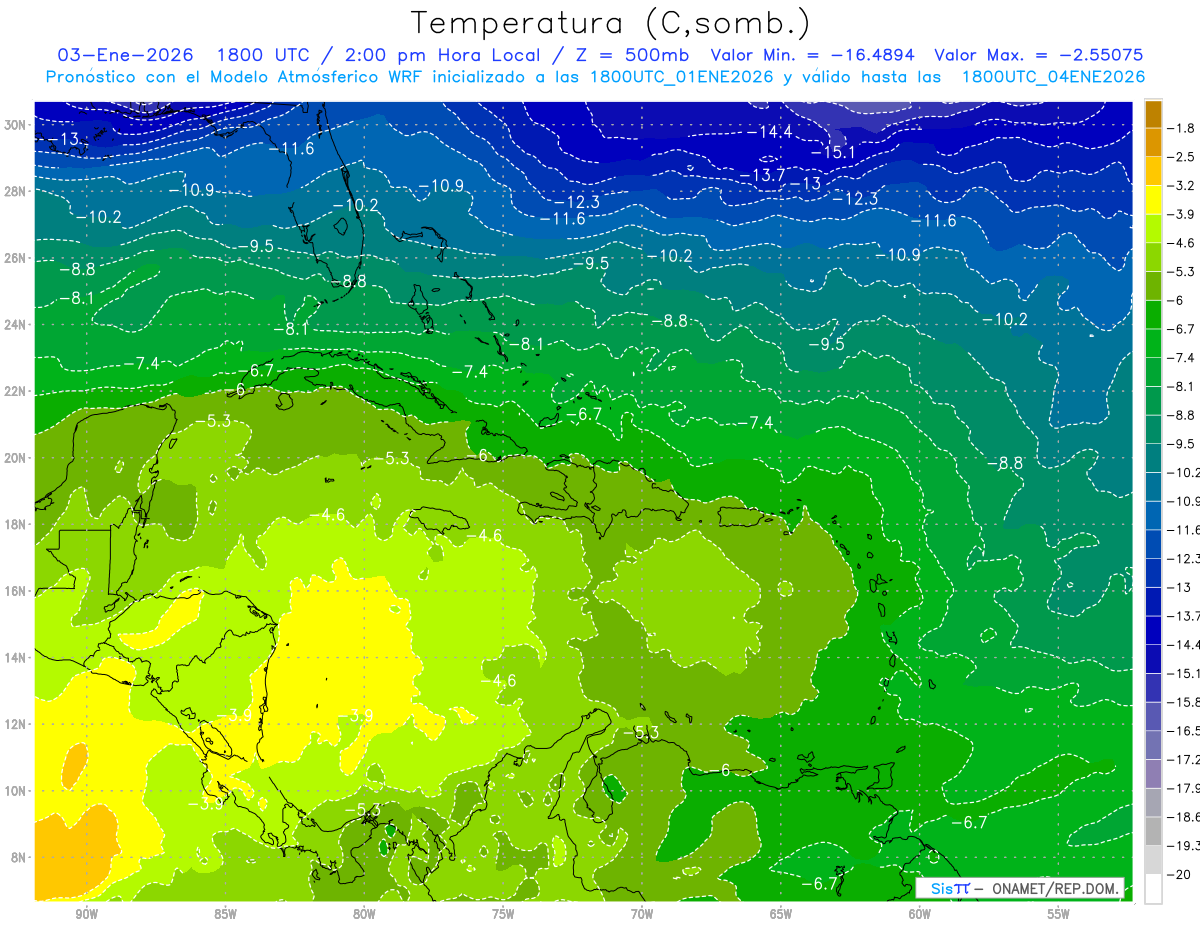Viewport: 1200px width, 927px height.
Task: Pick the green swatch between -6 and -6.7
Action: click(1153, 314)
